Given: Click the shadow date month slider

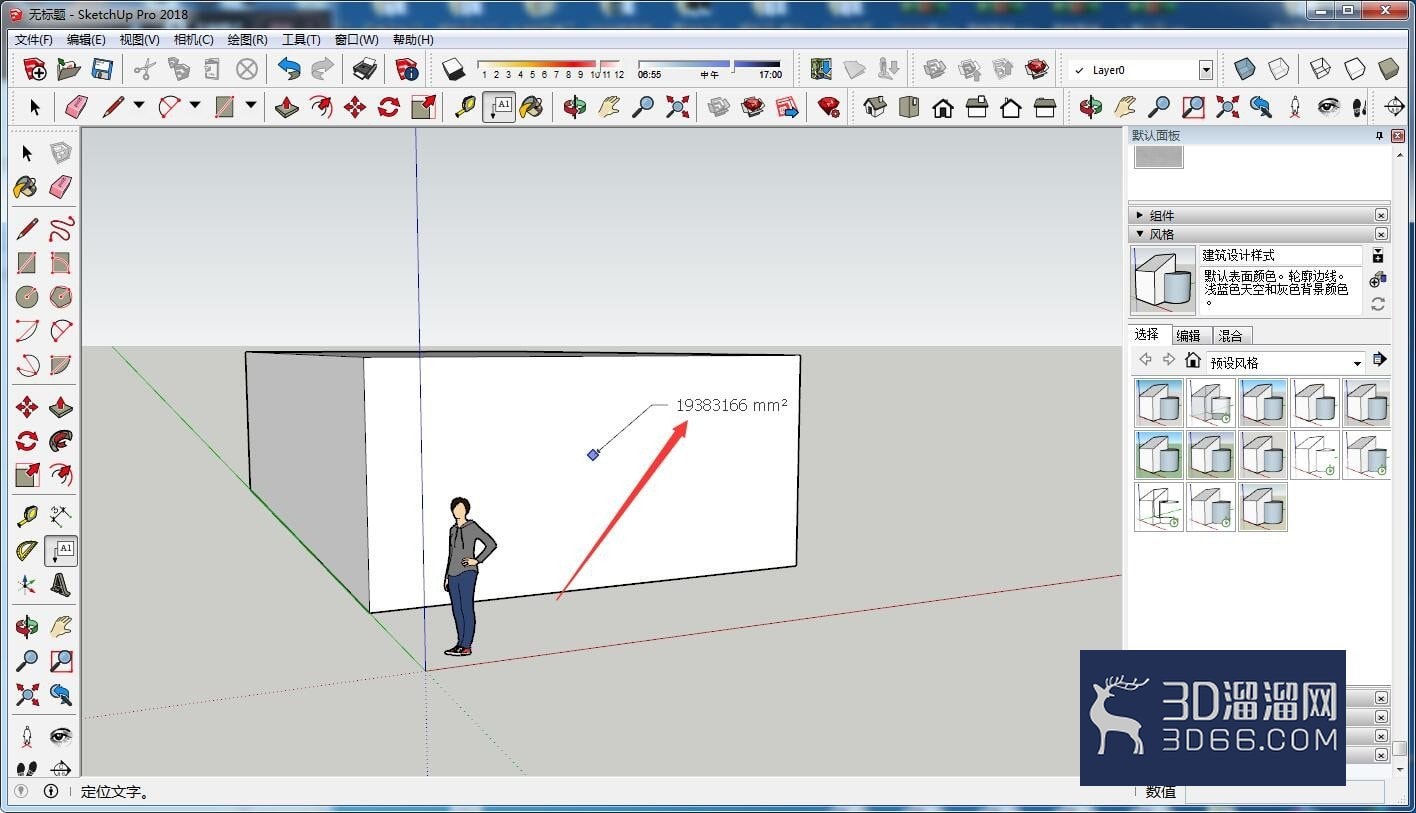Looking at the screenshot, I should pyautogui.click(x=550, y=69).
